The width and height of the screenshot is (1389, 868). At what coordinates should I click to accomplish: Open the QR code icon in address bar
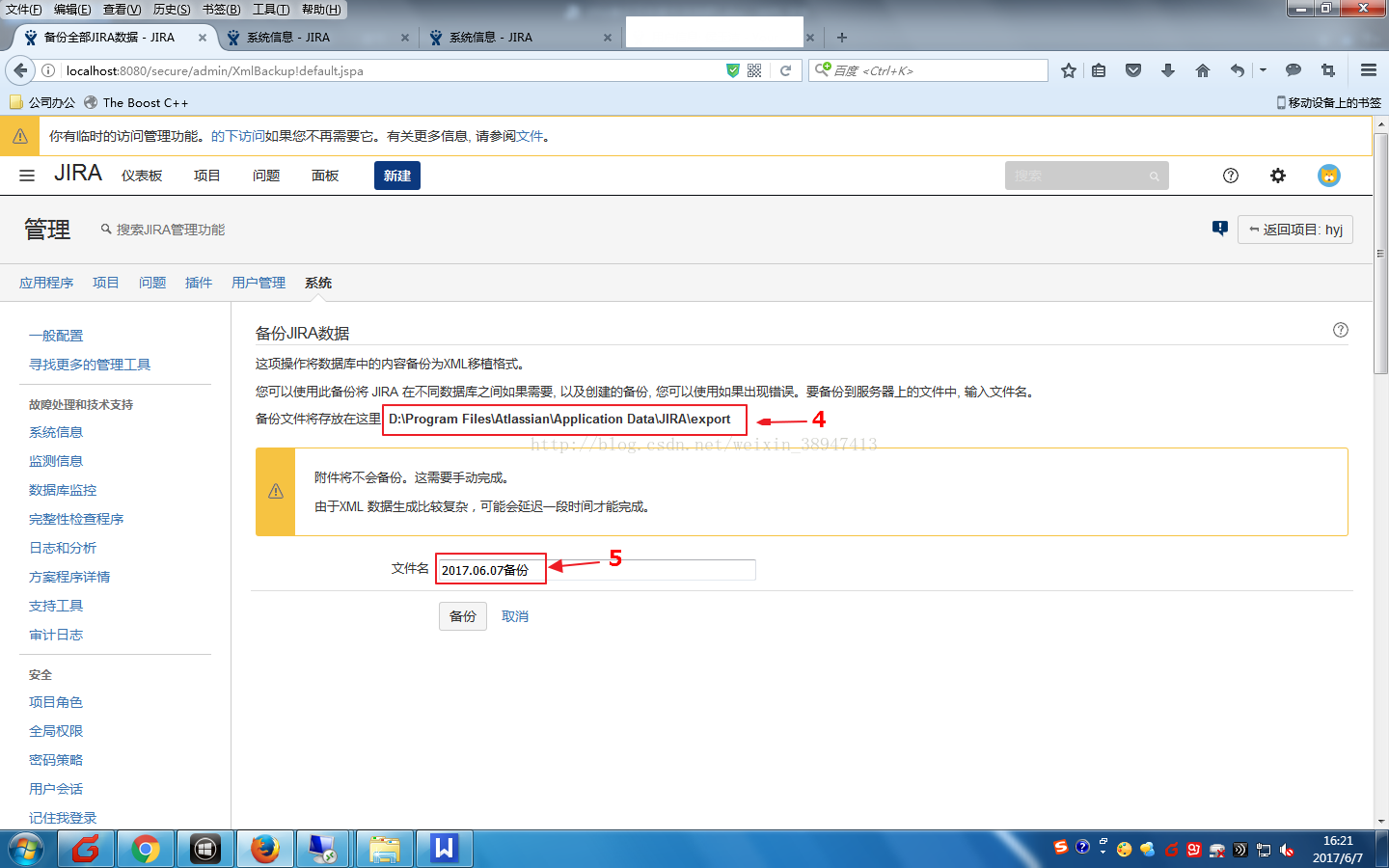pos(754,70)
